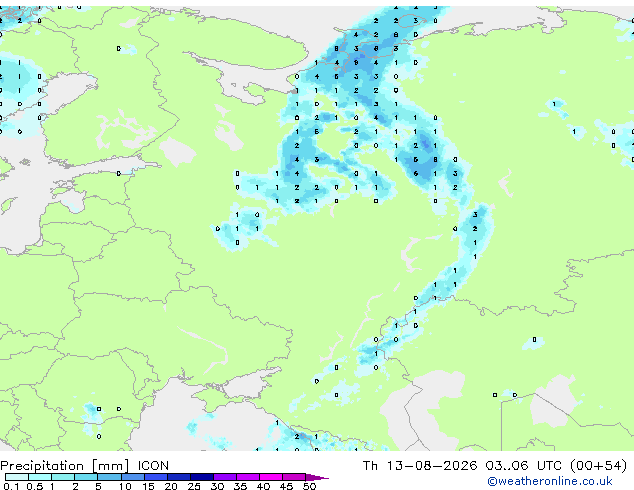Click the "30" legend scale label

(218, 486)
